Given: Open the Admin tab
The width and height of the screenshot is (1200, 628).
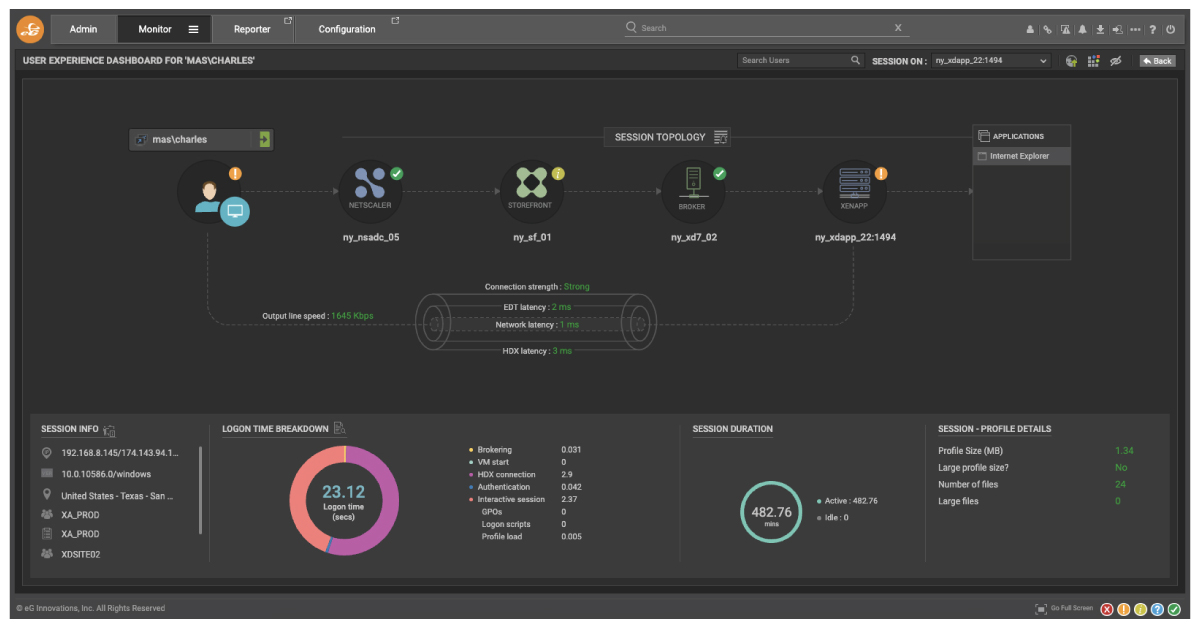Looking at the screenshot, I should [83, 29].
